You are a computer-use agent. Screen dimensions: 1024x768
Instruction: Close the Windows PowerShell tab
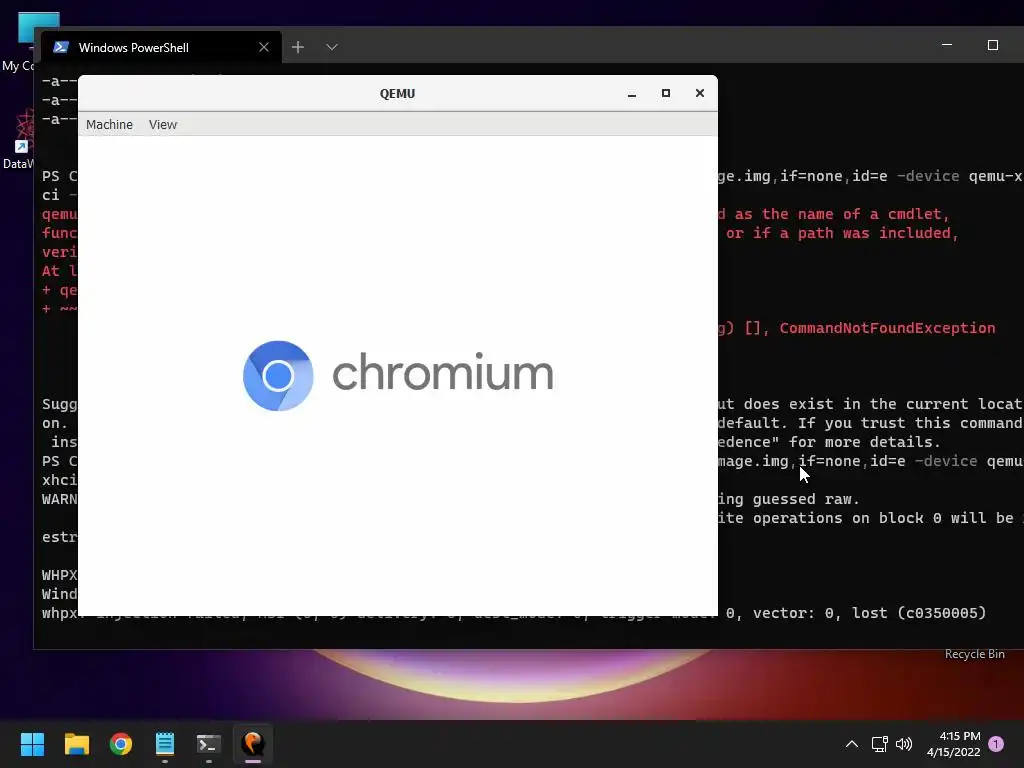pos(264,47)
